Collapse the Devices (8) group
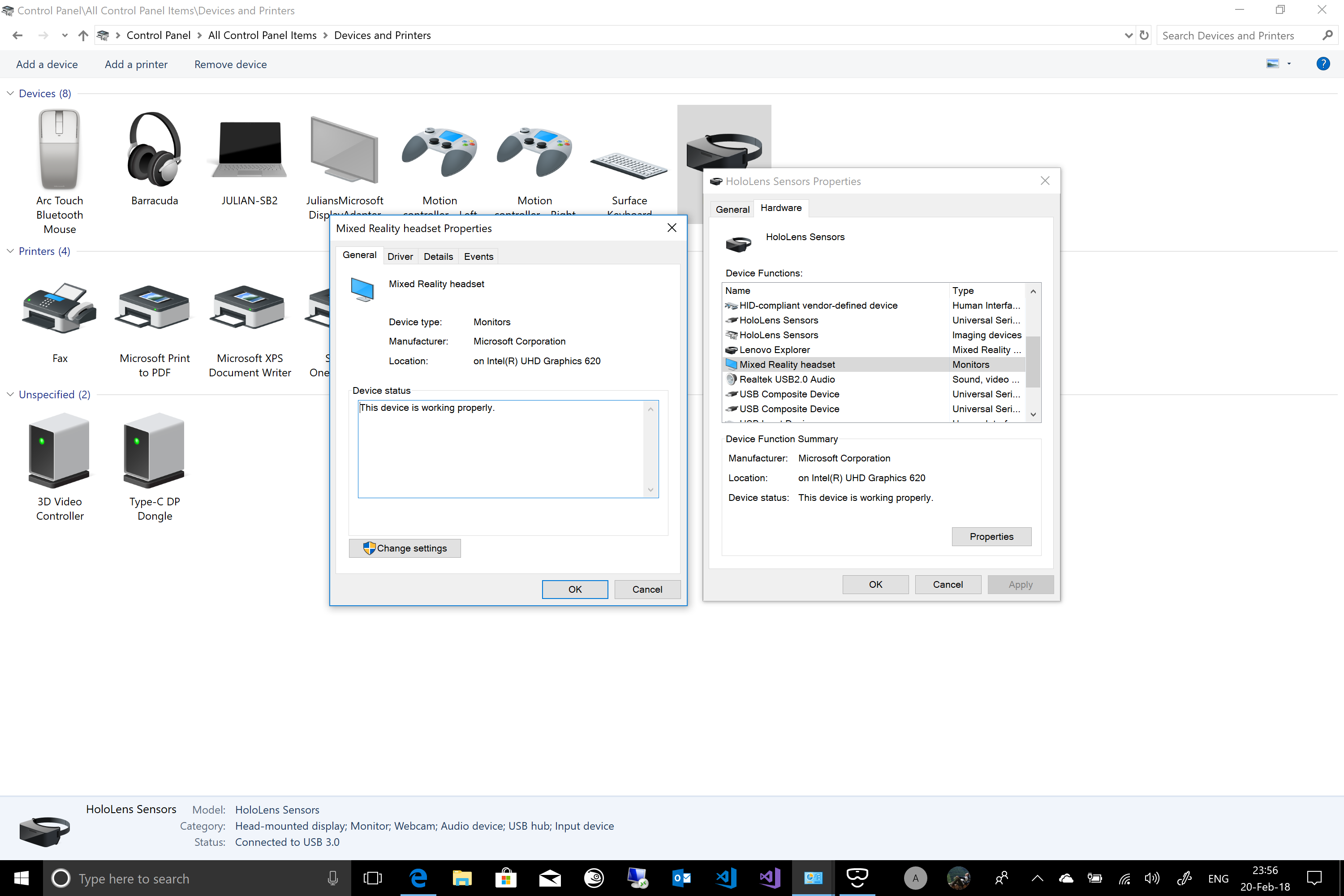Screen dimensions: 1344x896 [10, 93]
